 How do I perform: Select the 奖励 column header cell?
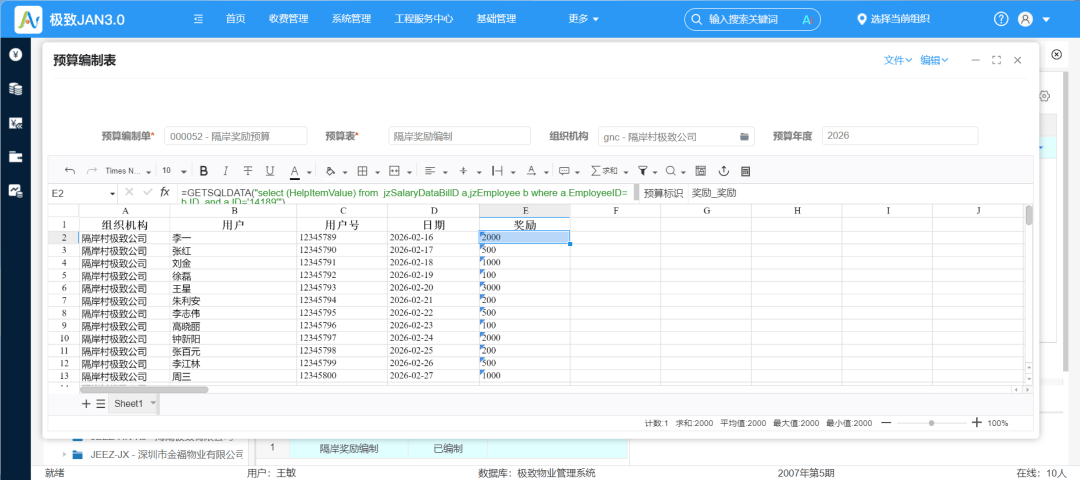coord(525,225)
